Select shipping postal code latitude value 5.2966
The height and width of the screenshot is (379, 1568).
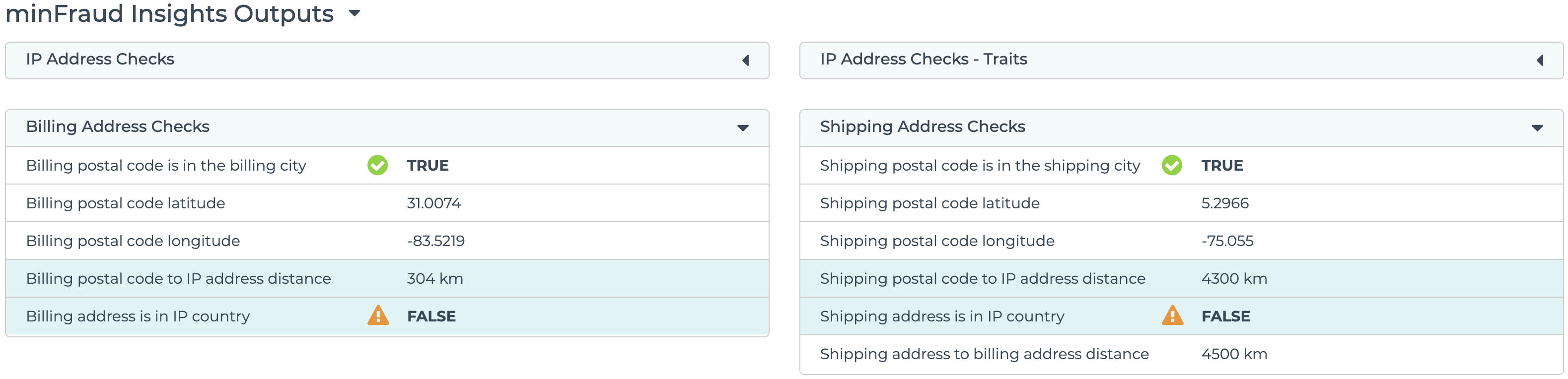[1225, 203]
